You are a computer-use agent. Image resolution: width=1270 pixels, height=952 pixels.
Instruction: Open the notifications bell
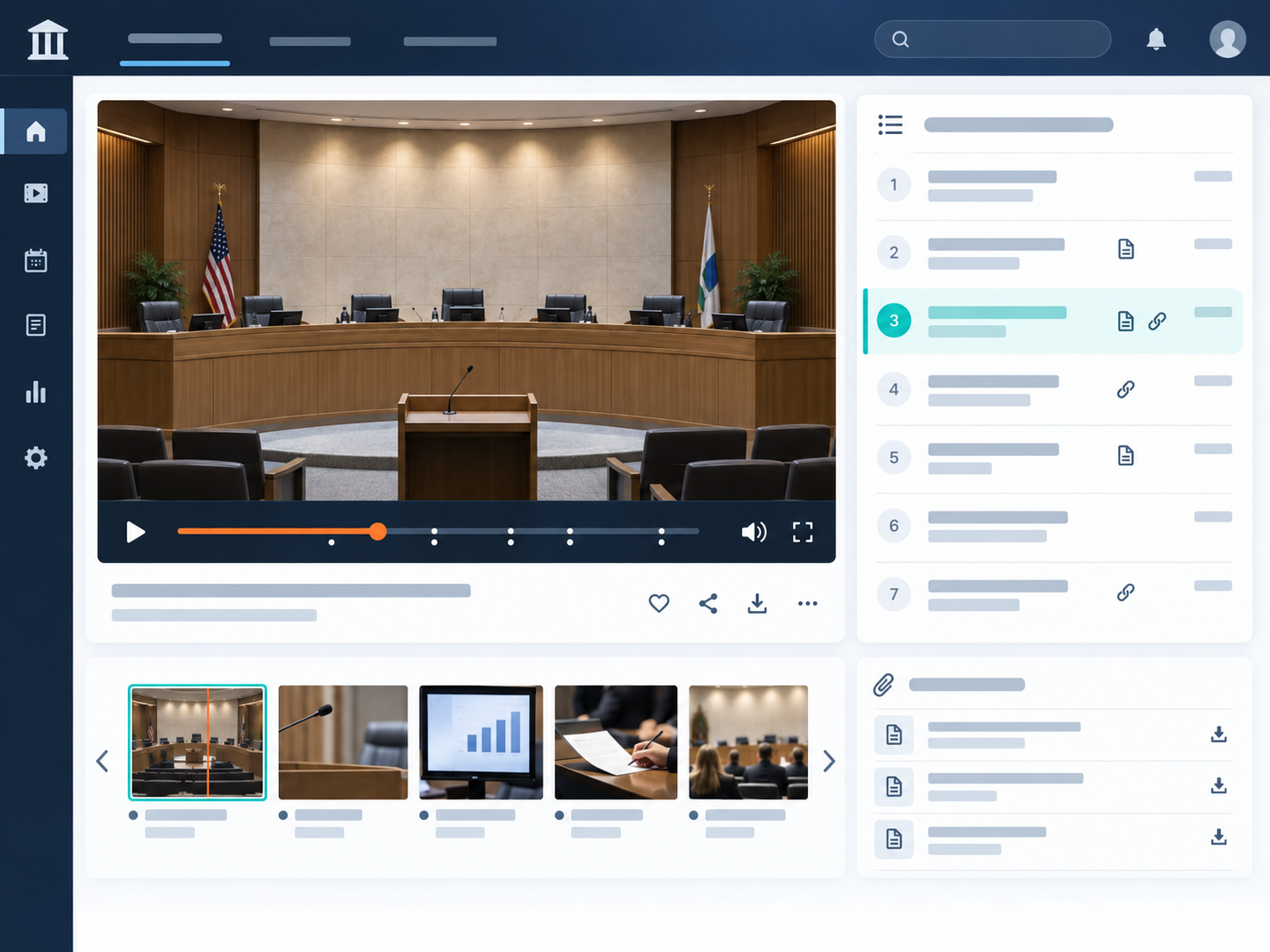click(1156, 39)
